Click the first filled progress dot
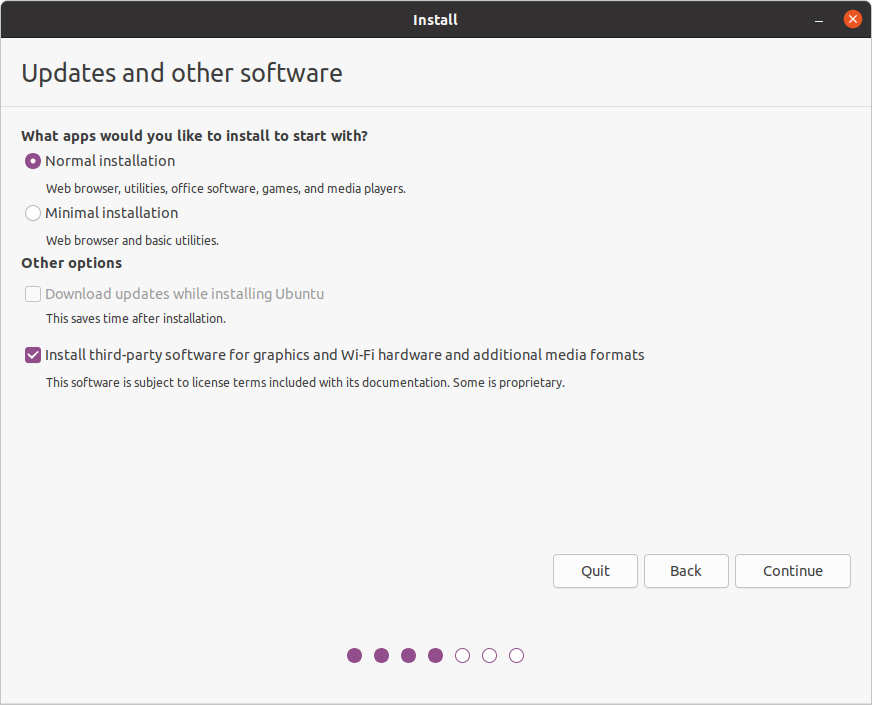Image resolution: width=872 pixels, height=705 pixels. pyautogui.click(x=354, y=655)
